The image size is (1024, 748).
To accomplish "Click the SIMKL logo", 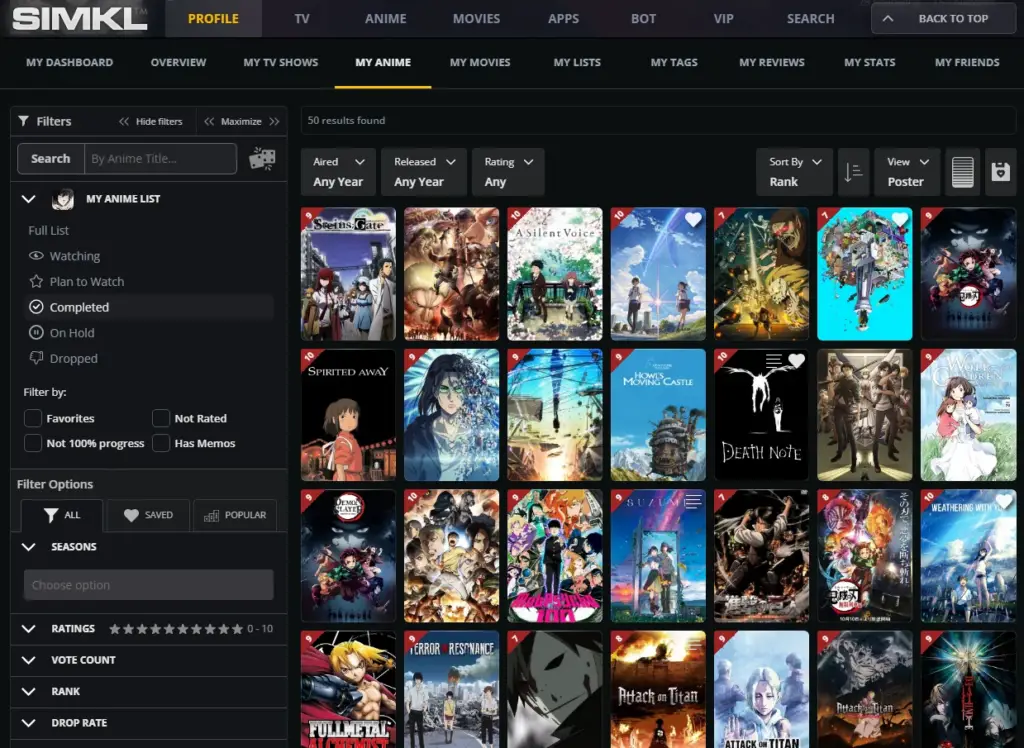I will [x=80, y=18].
